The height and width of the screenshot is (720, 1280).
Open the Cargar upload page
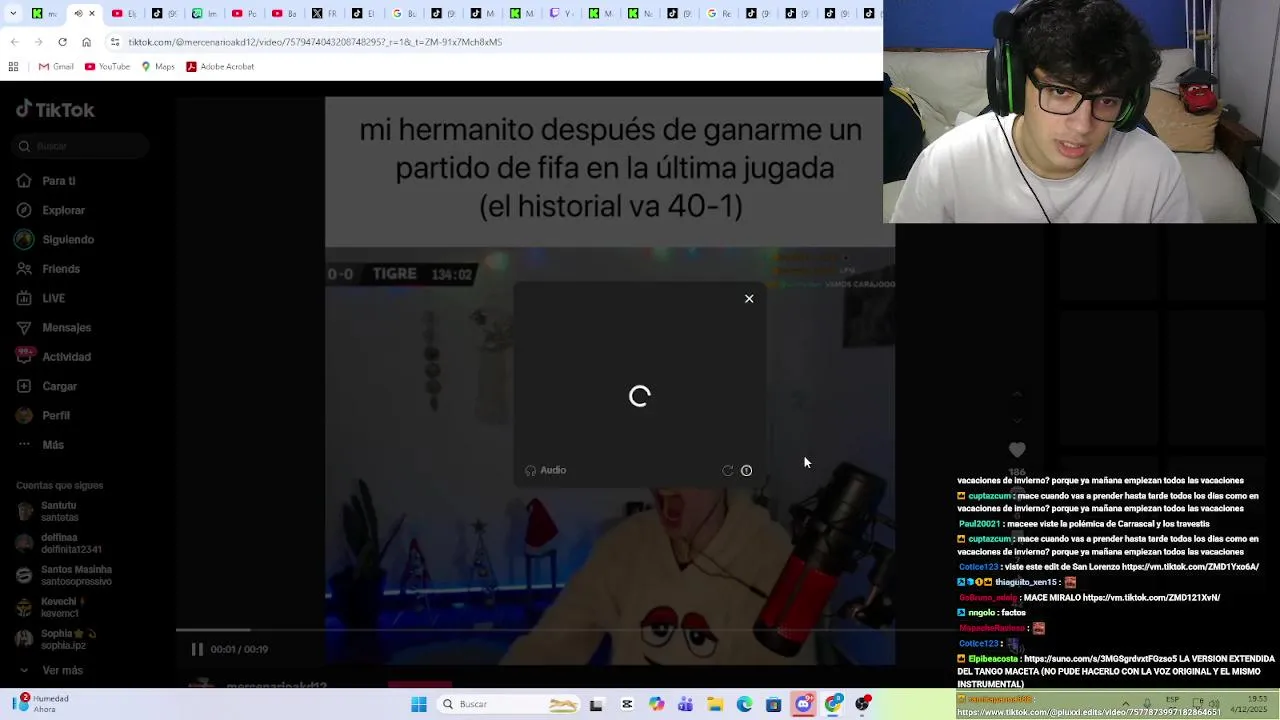point(47,386)
